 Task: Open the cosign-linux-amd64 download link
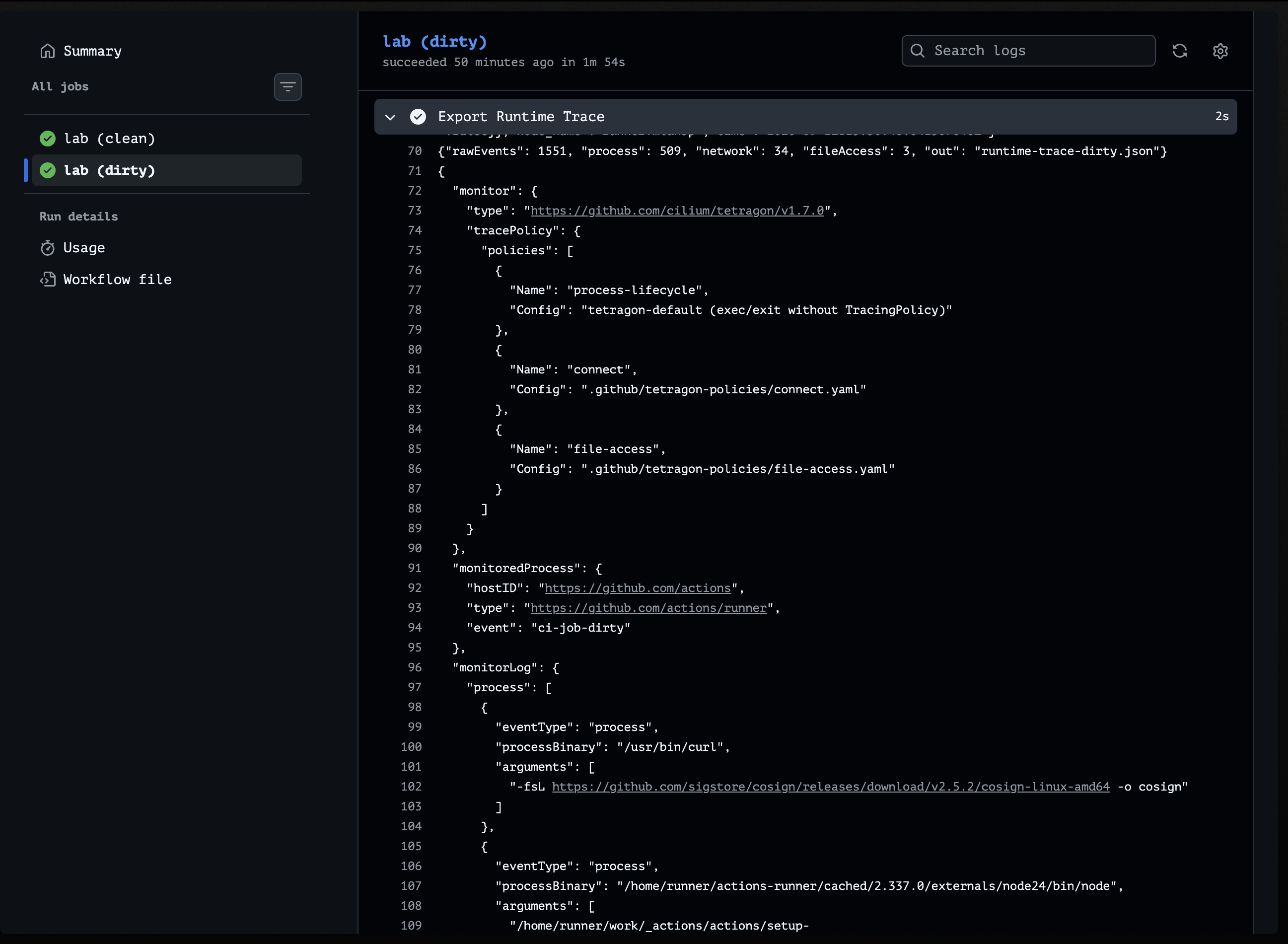click(x=831, y=787)
